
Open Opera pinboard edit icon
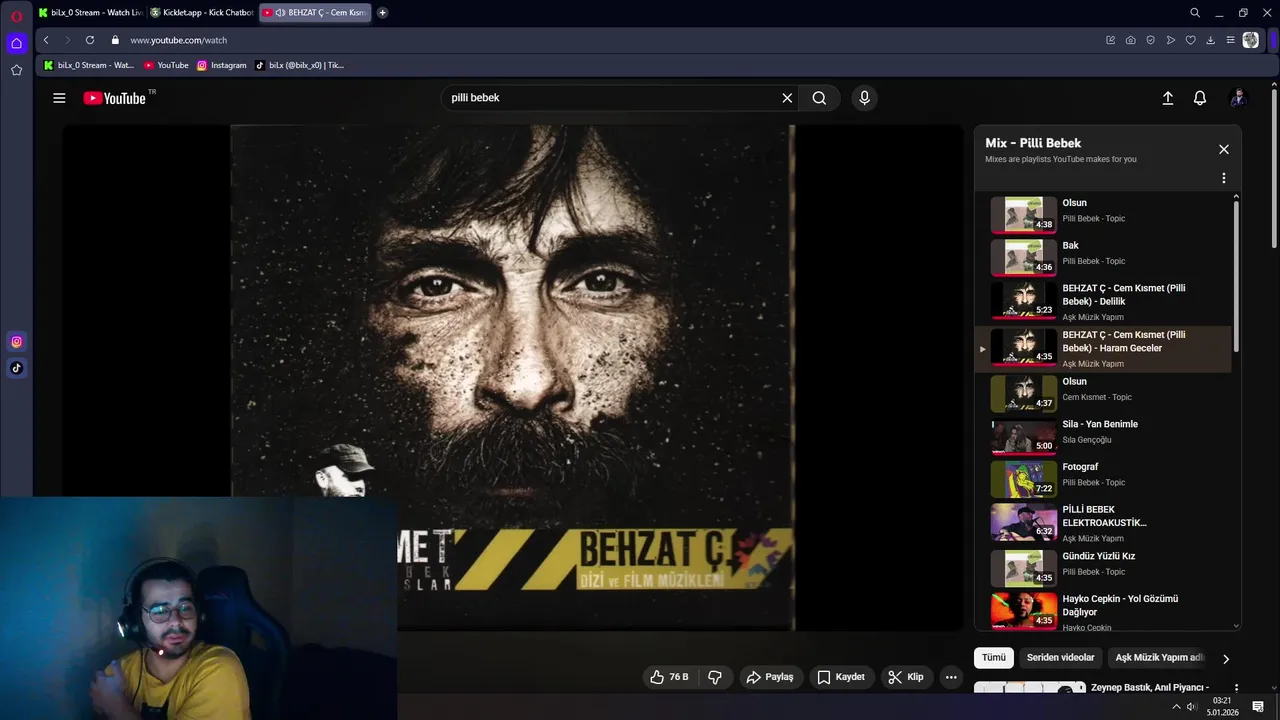[1110, 40]
